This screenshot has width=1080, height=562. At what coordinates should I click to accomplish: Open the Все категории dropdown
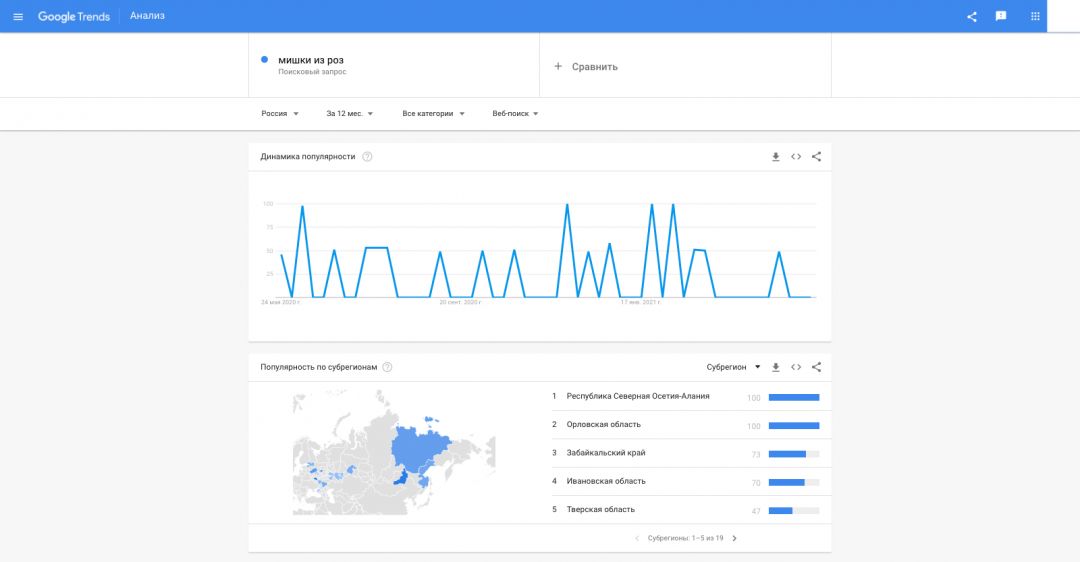tap(433, 114)
